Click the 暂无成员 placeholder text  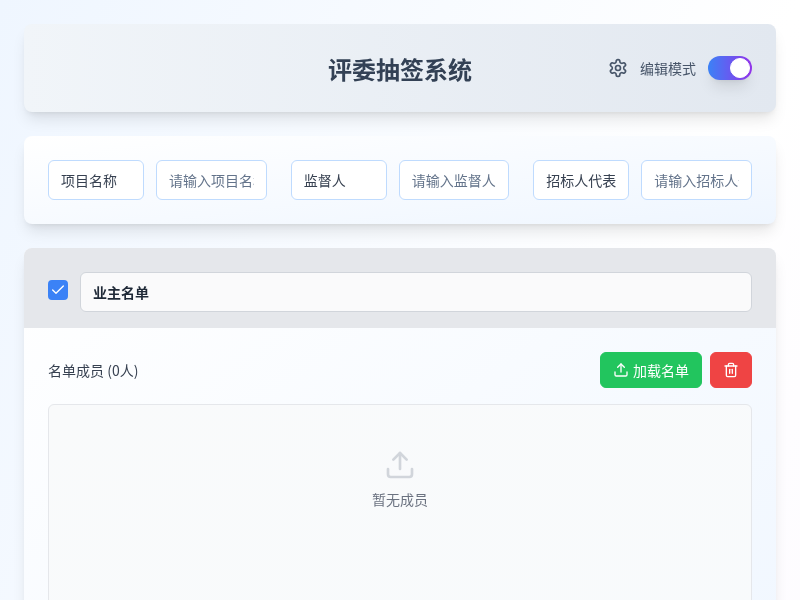tap(400, 501)
